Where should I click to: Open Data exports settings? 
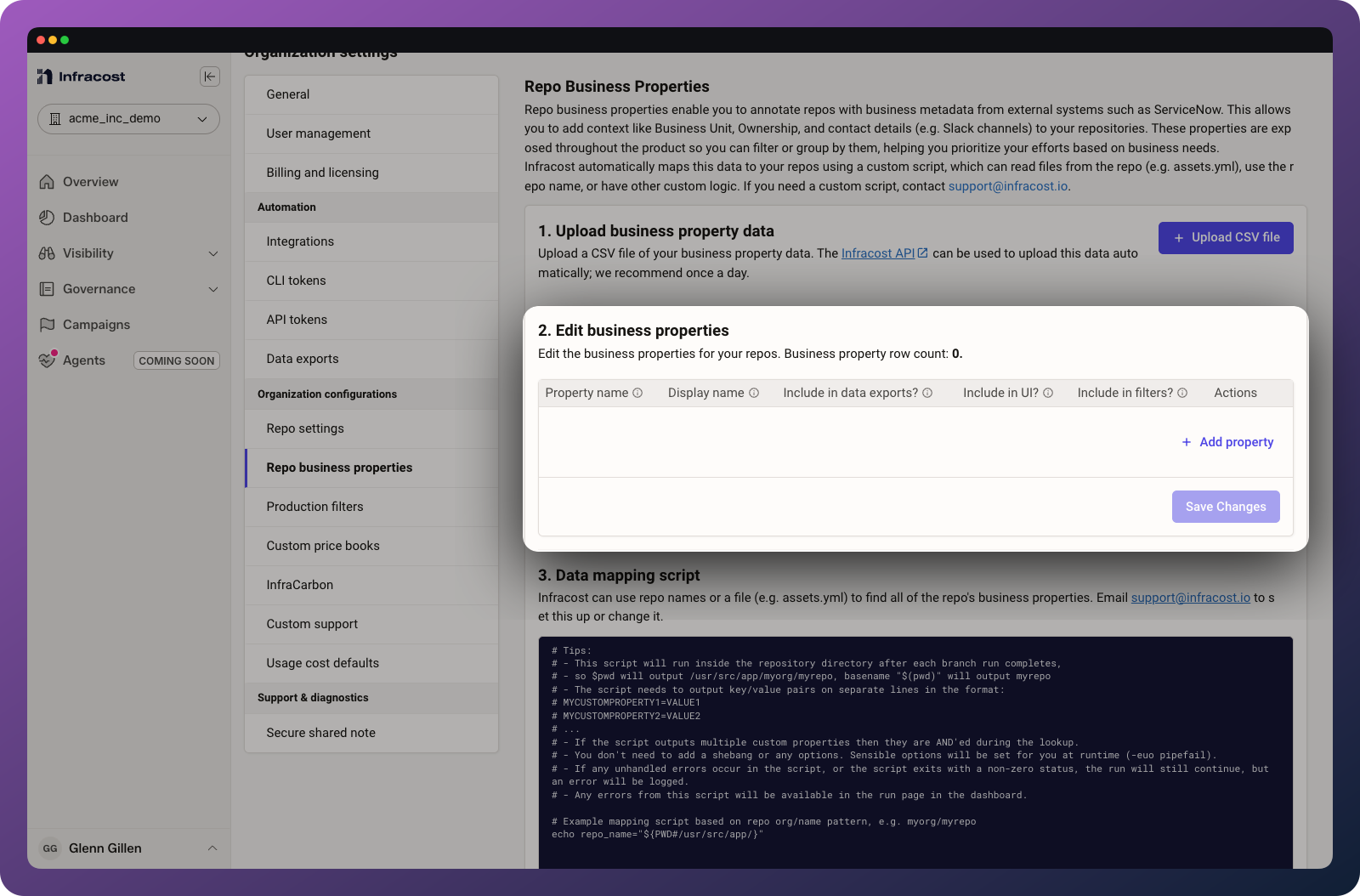point(371,359)
